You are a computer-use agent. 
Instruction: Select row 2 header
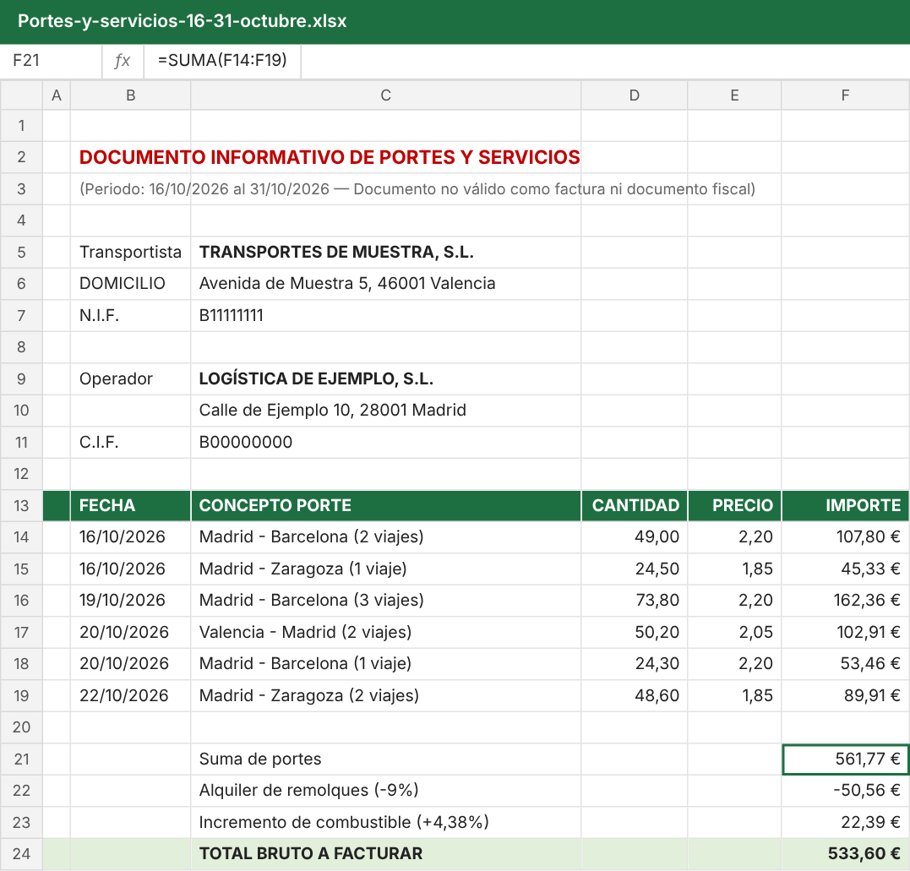(21, 157)
